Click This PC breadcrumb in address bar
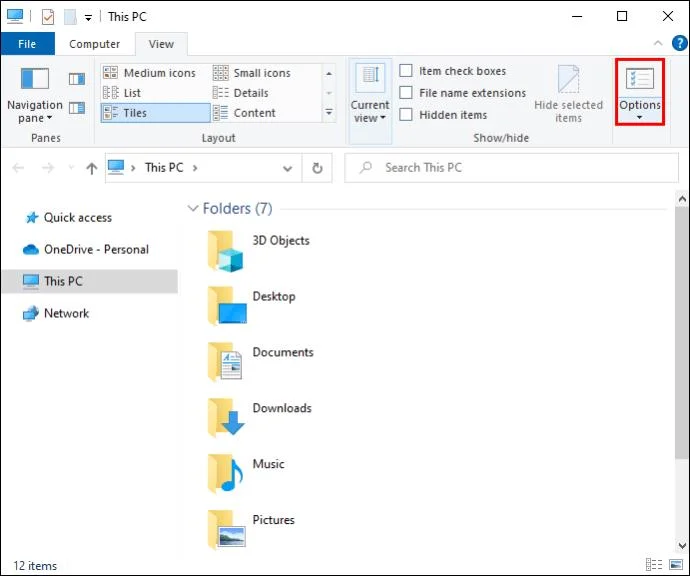690x576 pixels. pyautogui.click(x=164, y=168)
